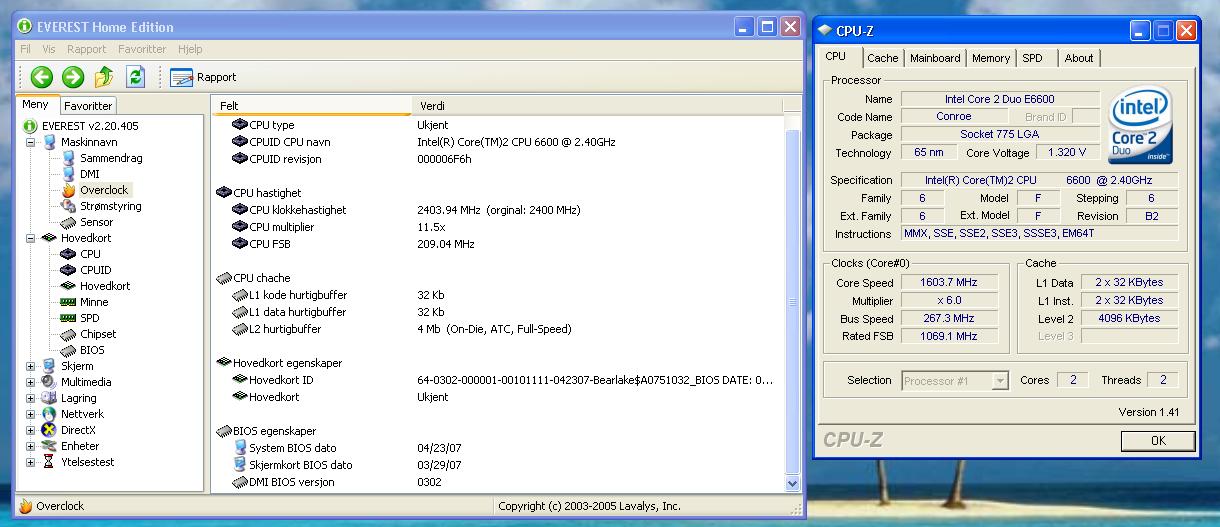Open the Rapport report button
The width and height of the screenshot is (1220, 527).
coord(203,77)
